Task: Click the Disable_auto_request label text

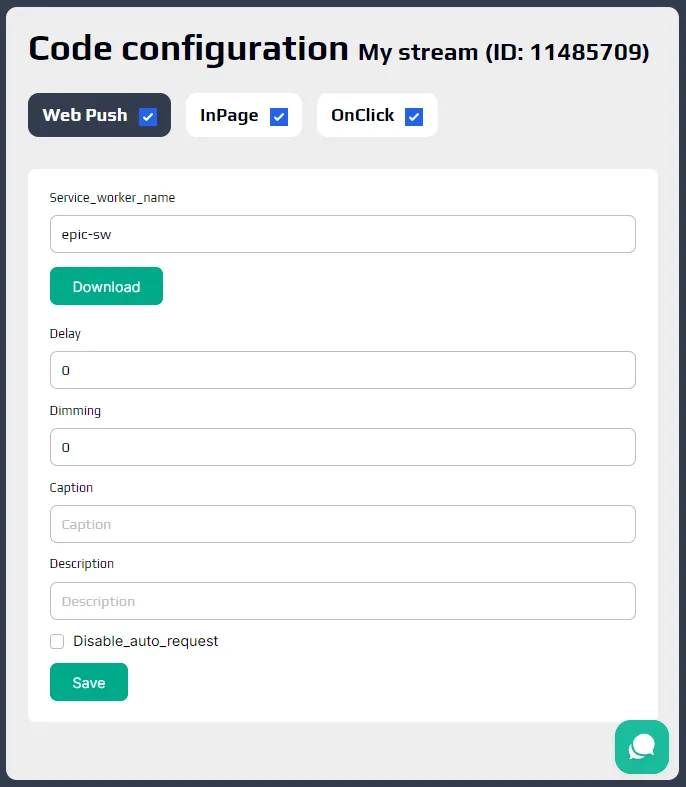Action: (x=146, y=641)
